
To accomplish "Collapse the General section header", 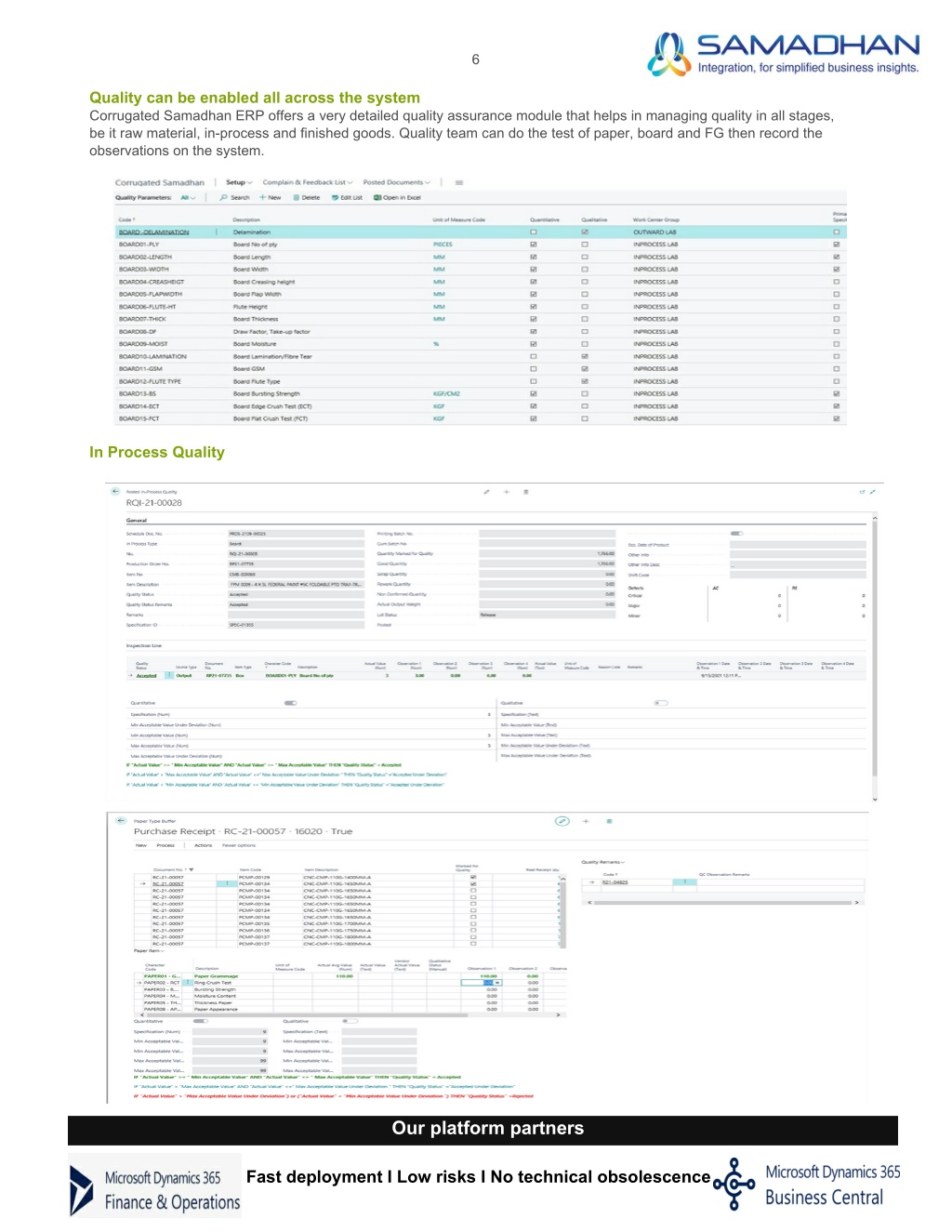I will tap(137, 521).
